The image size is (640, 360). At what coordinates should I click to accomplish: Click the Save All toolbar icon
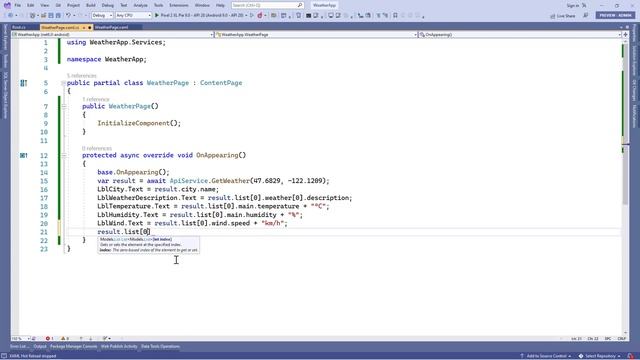coord(58,16)
